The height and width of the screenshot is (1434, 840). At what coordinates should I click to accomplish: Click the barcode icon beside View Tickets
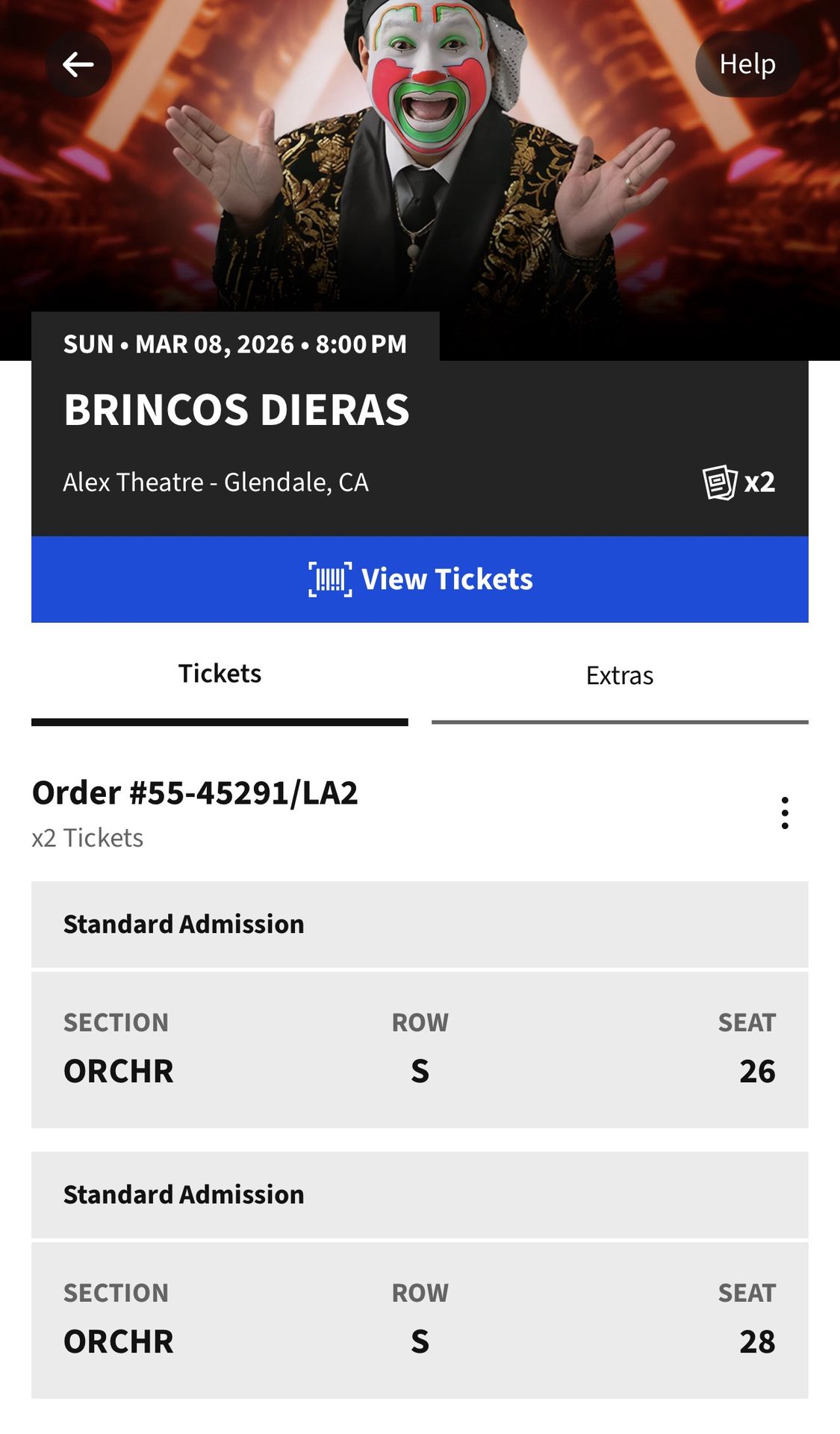click(x=329, y=580)
